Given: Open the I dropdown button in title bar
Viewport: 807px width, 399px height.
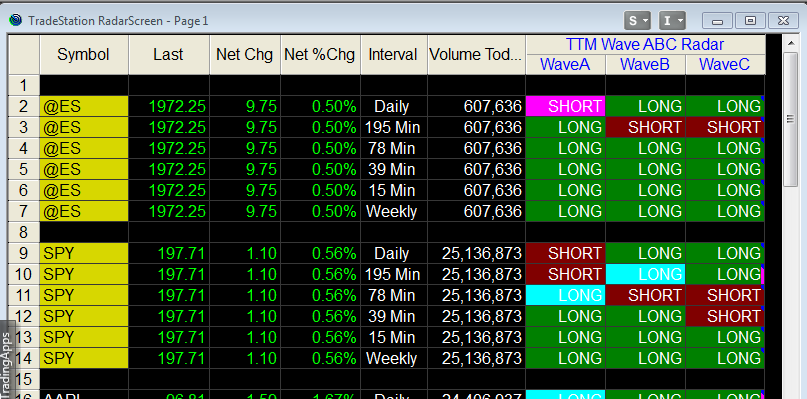Looking at the screenshot, I should (673, 21).
